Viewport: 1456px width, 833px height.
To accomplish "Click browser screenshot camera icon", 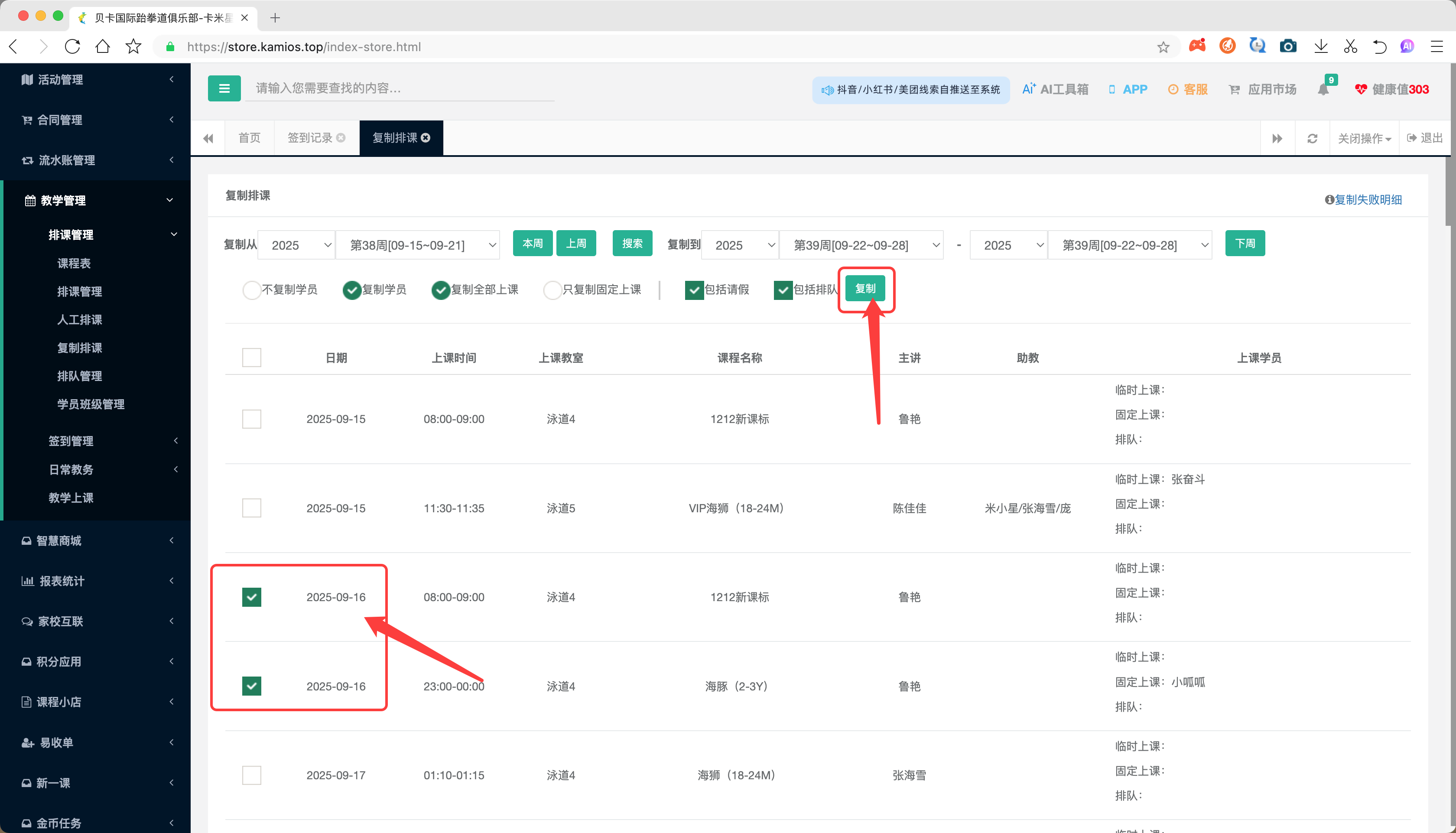I will click(1287, 46).
